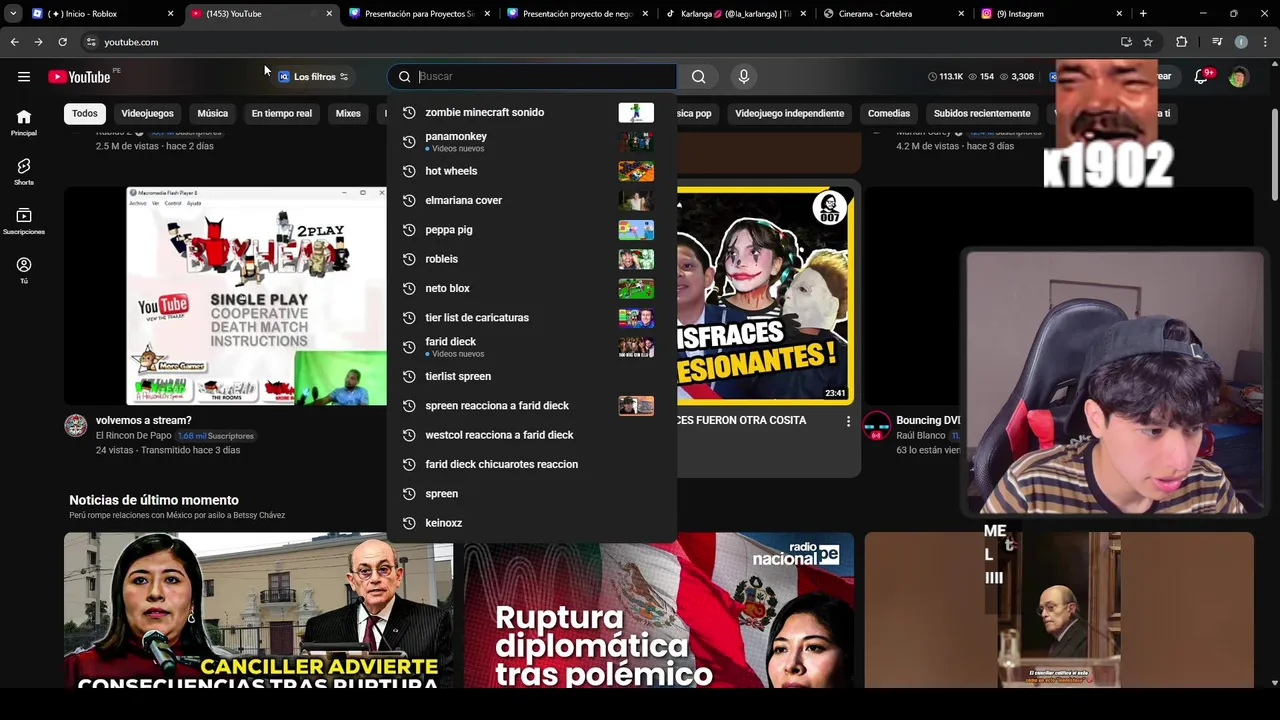
Task: Choose suggestion farid dieck chicuarotes reaccion
Action: [532, 464]
